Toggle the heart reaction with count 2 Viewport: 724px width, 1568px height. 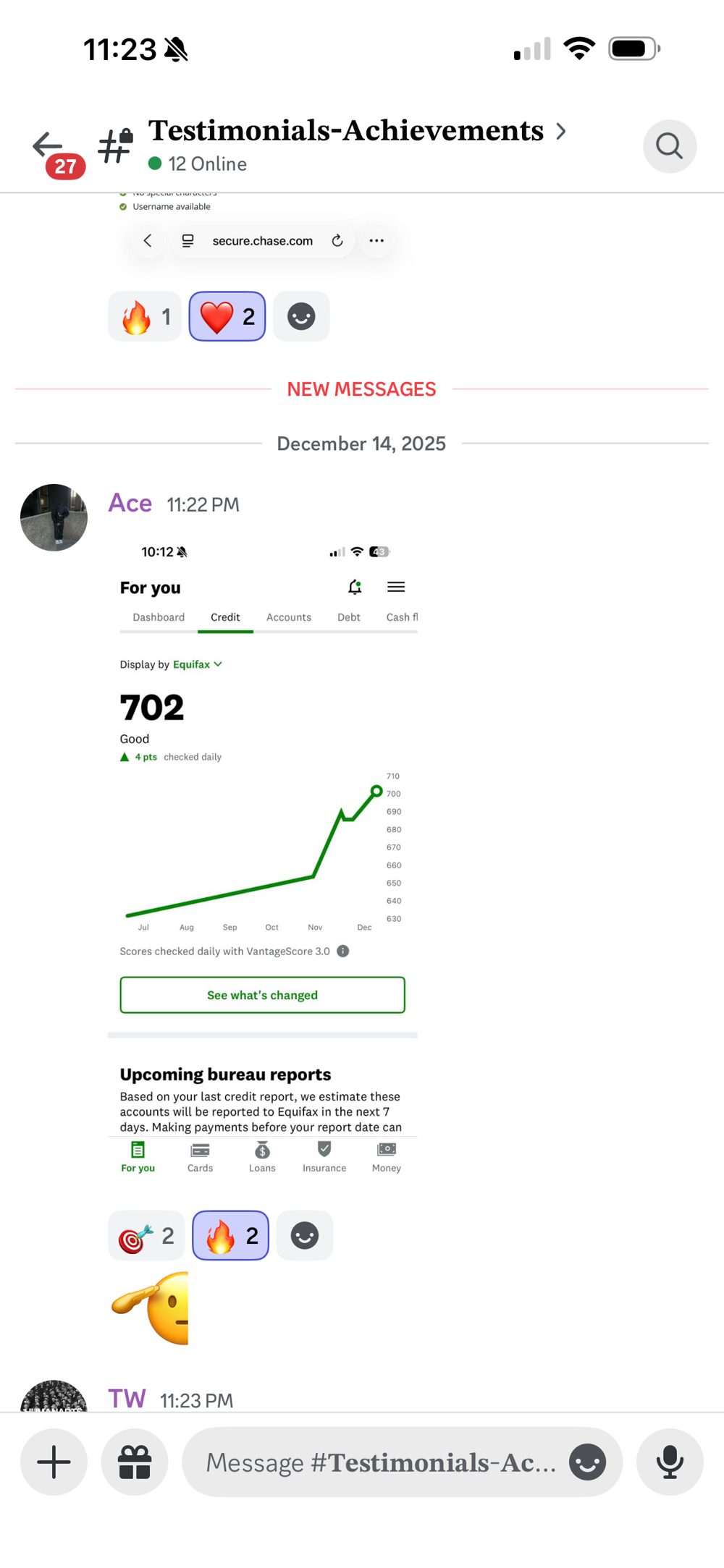pos(227,316)
